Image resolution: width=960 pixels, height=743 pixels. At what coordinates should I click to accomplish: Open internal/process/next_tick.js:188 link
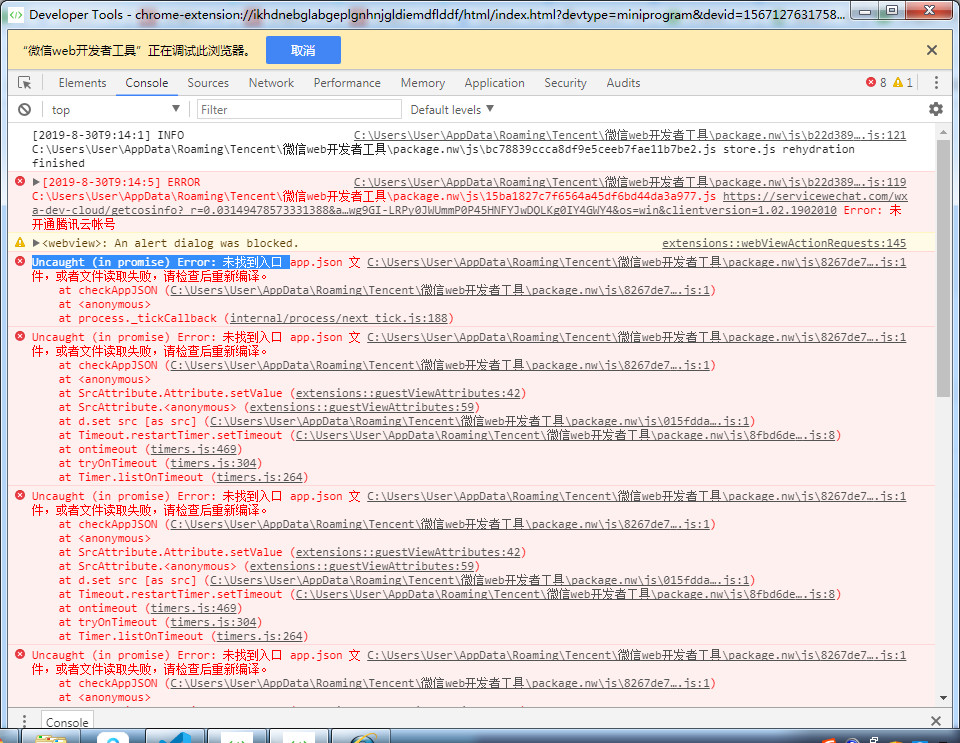[x=339, y=318]
